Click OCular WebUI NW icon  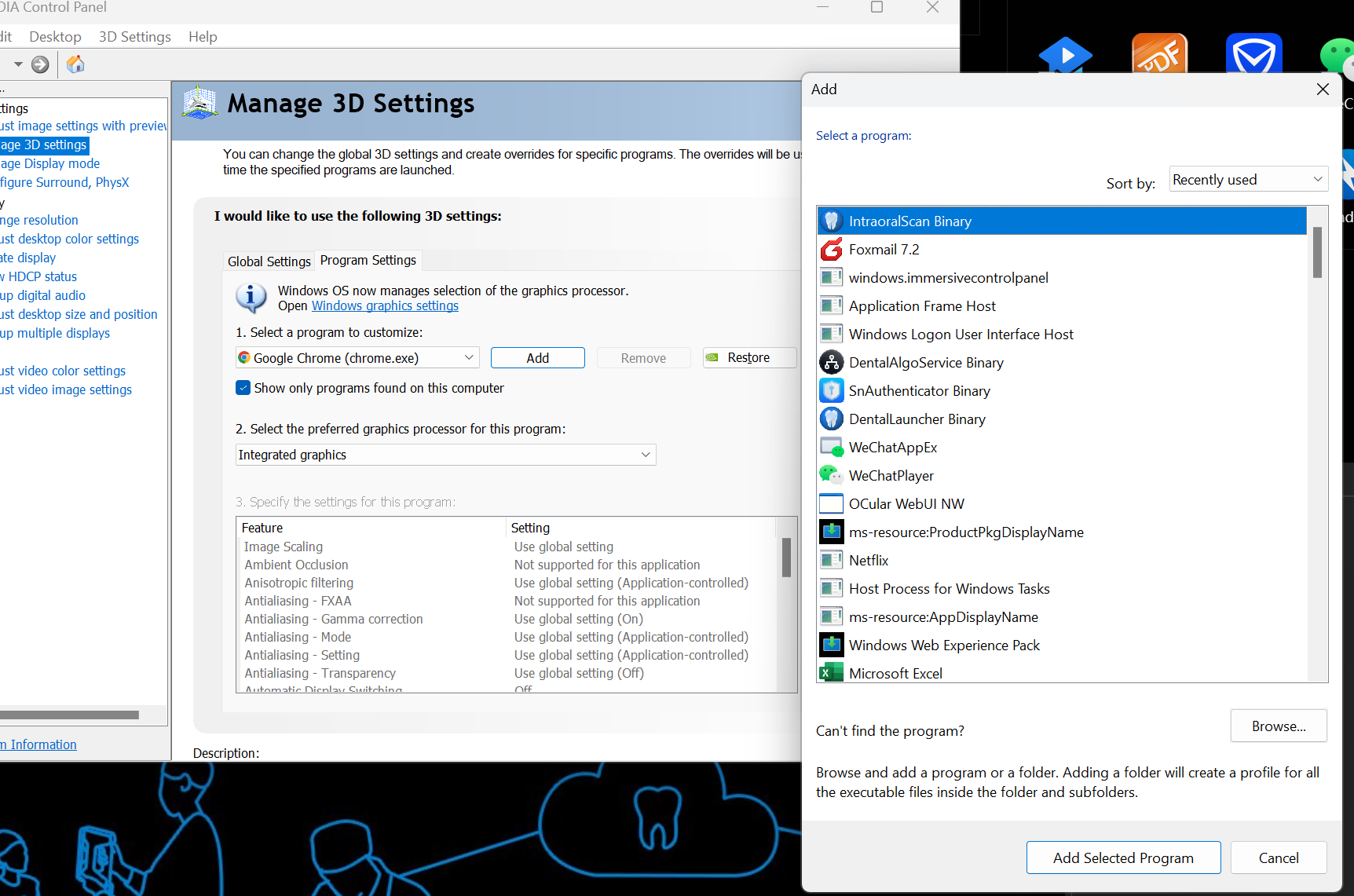click(832, 504)
